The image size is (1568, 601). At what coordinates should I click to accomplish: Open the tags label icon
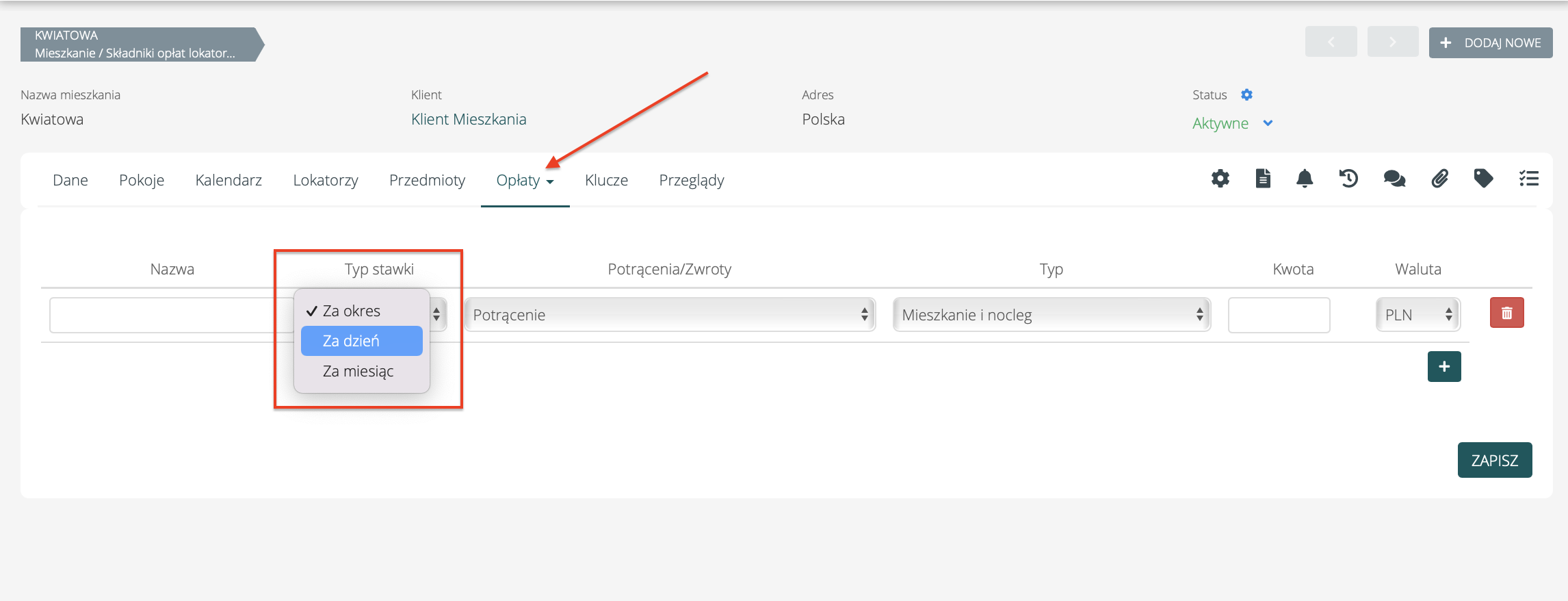click(1483, 179)
